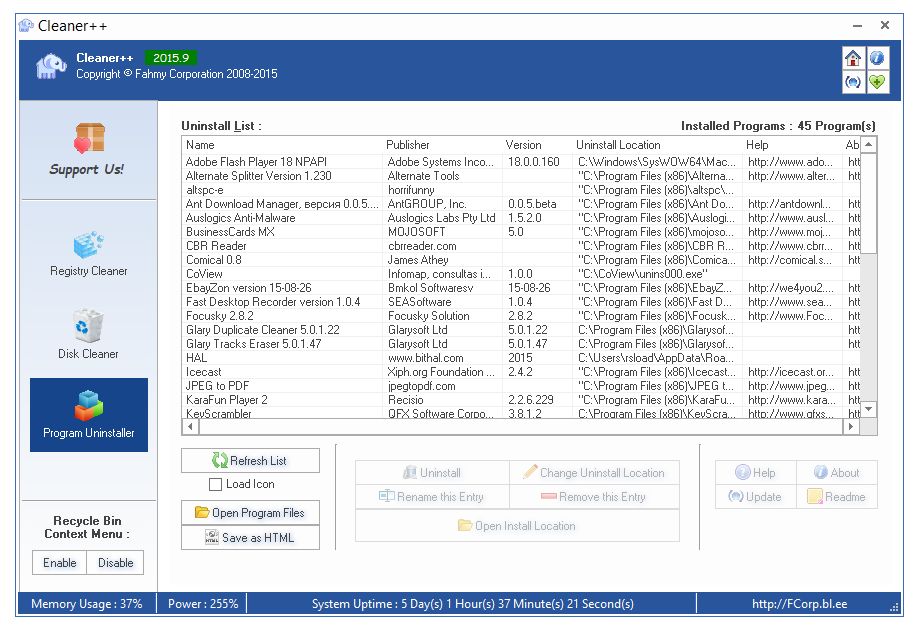
Task: Select Adobe Flash Player 18 NPAPI row
Action: [521, 162]
